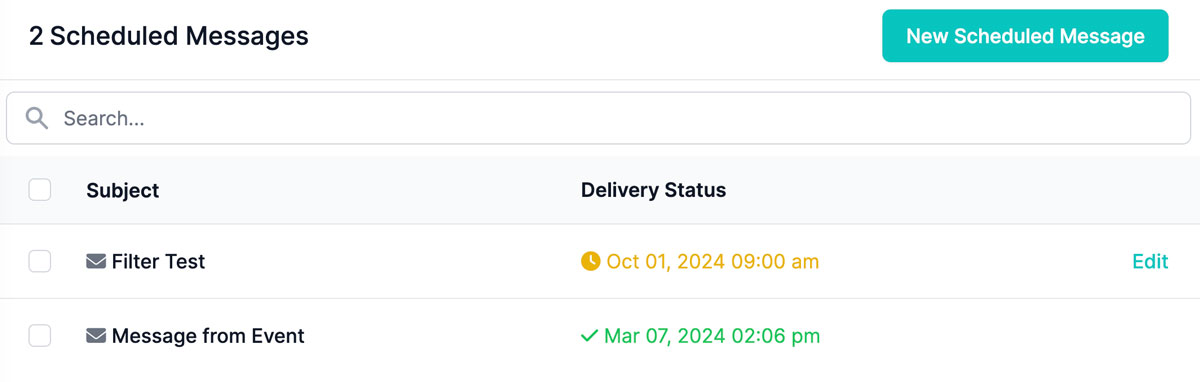The height and width of the screenshot is (382, 1200).
Task: Edit the Filter Test message
Action: (x=1150, y=262)
